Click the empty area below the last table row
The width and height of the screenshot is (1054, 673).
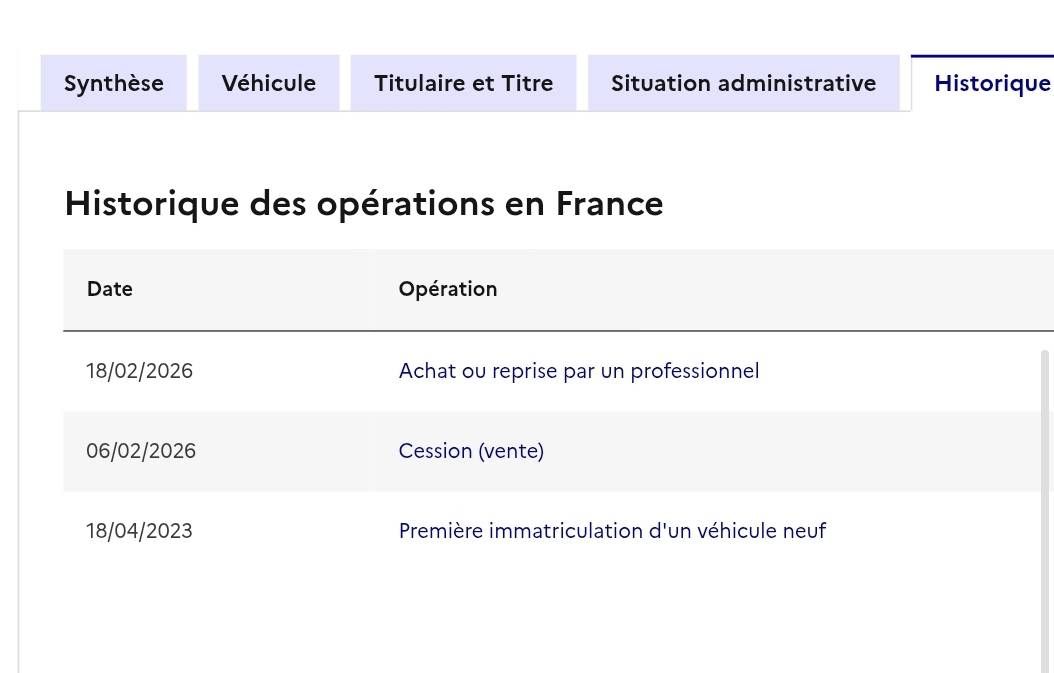click(x=500, y=610)
